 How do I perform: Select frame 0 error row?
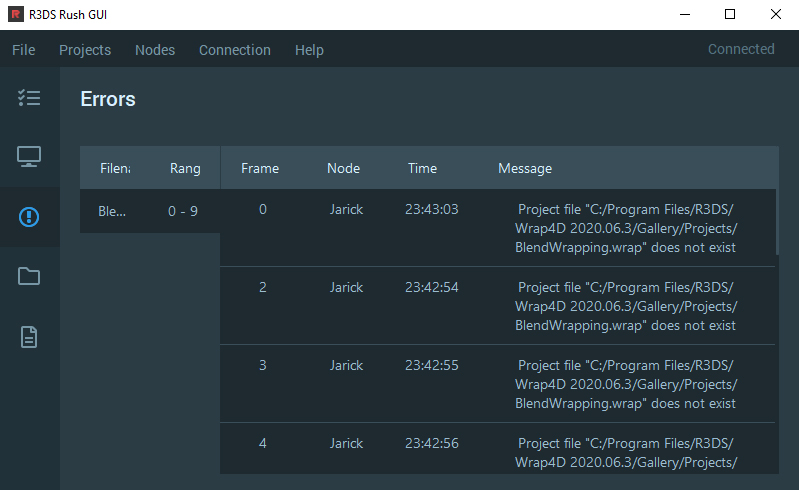(x=498, y=228)
